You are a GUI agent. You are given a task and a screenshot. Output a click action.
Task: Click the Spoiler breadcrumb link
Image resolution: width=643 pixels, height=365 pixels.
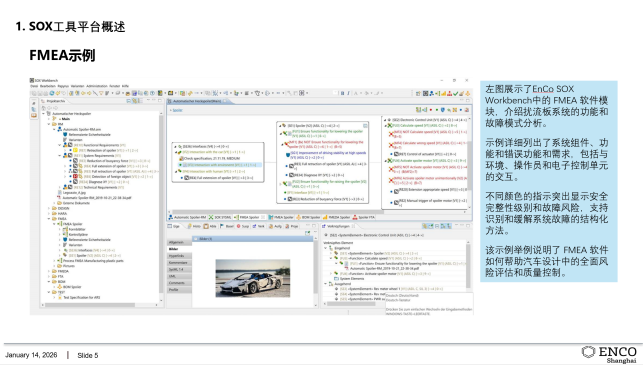(x=177, y=110)
